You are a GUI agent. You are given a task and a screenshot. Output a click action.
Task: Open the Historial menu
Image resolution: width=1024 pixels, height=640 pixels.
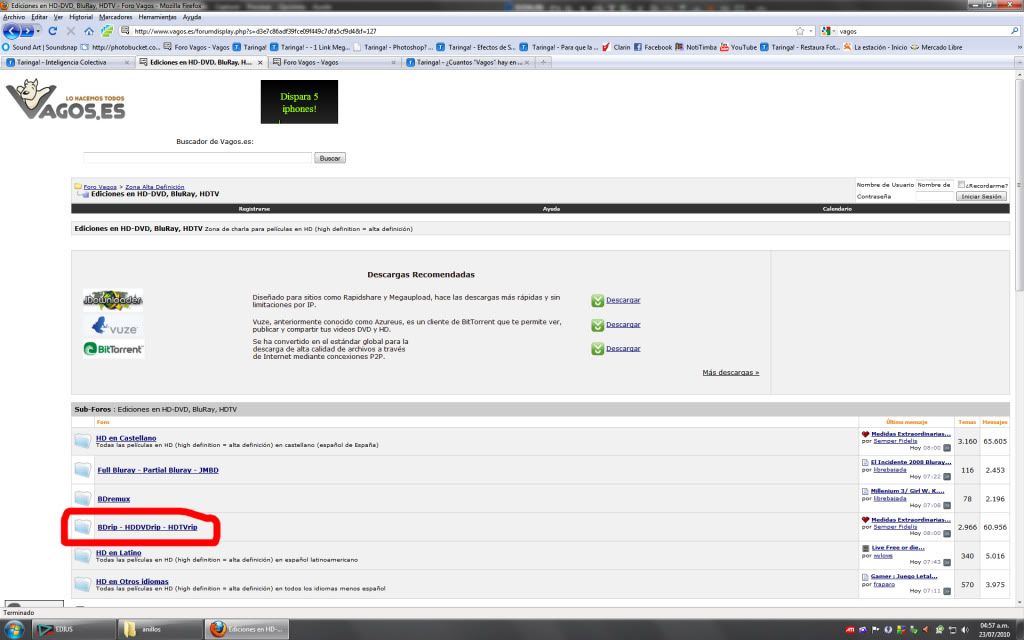pyautogui.click(x=81, y=17)
